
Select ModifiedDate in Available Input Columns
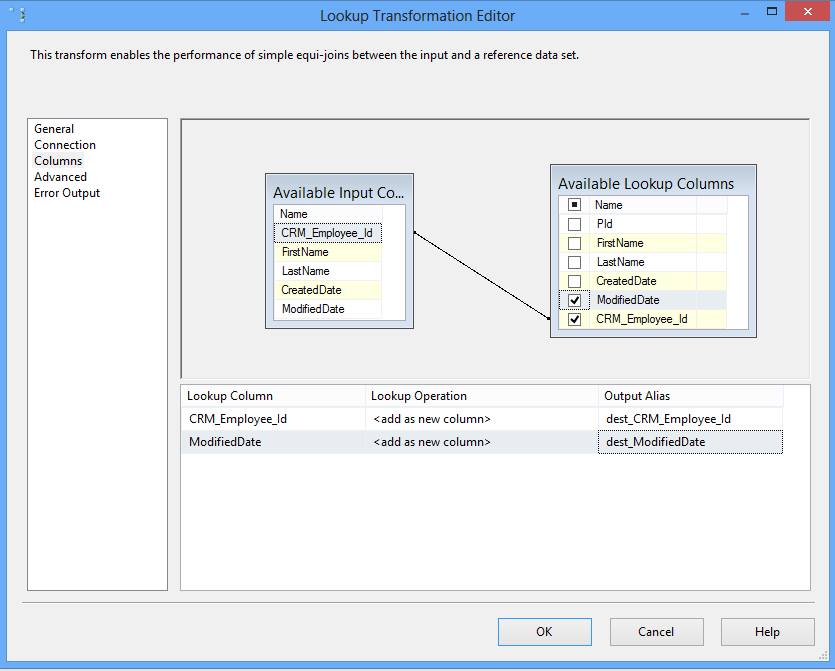tap(328, 309)
